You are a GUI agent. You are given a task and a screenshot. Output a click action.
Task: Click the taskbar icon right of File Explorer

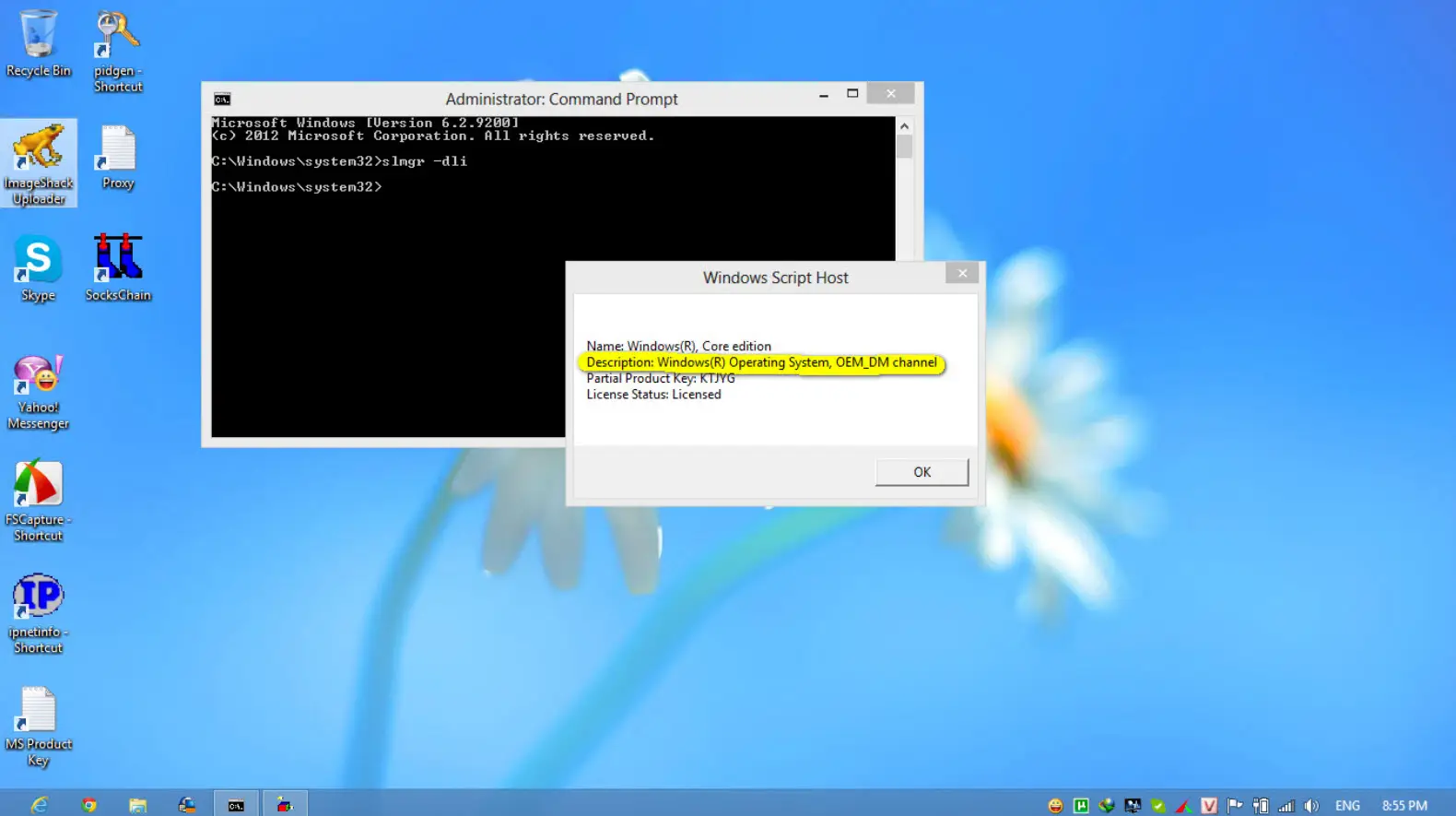tap(187, 805)
